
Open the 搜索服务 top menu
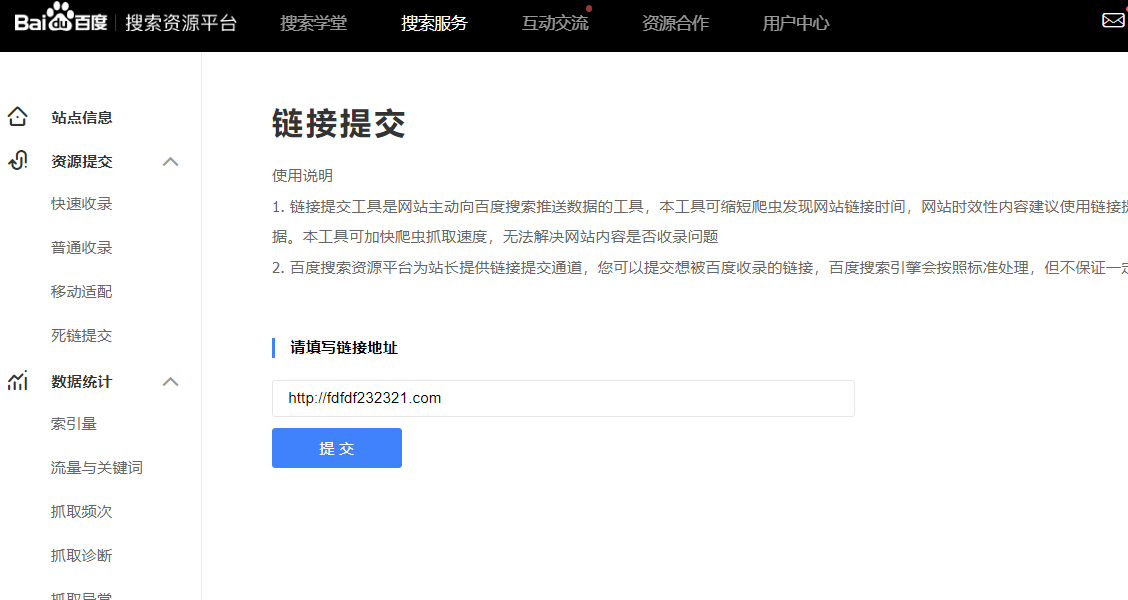(x=435, y=23)
